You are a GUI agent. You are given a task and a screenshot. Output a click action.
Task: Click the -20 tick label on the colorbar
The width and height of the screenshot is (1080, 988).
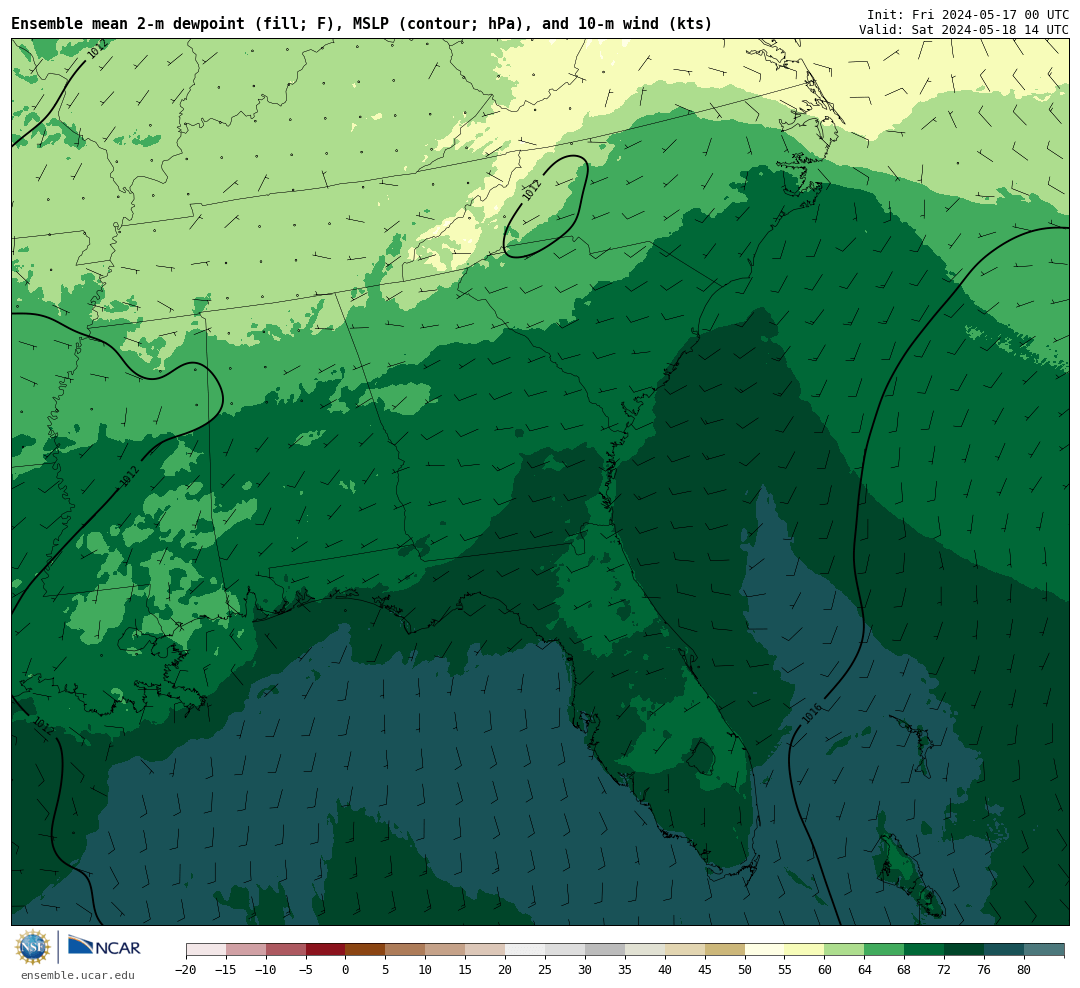click(186, 969)
